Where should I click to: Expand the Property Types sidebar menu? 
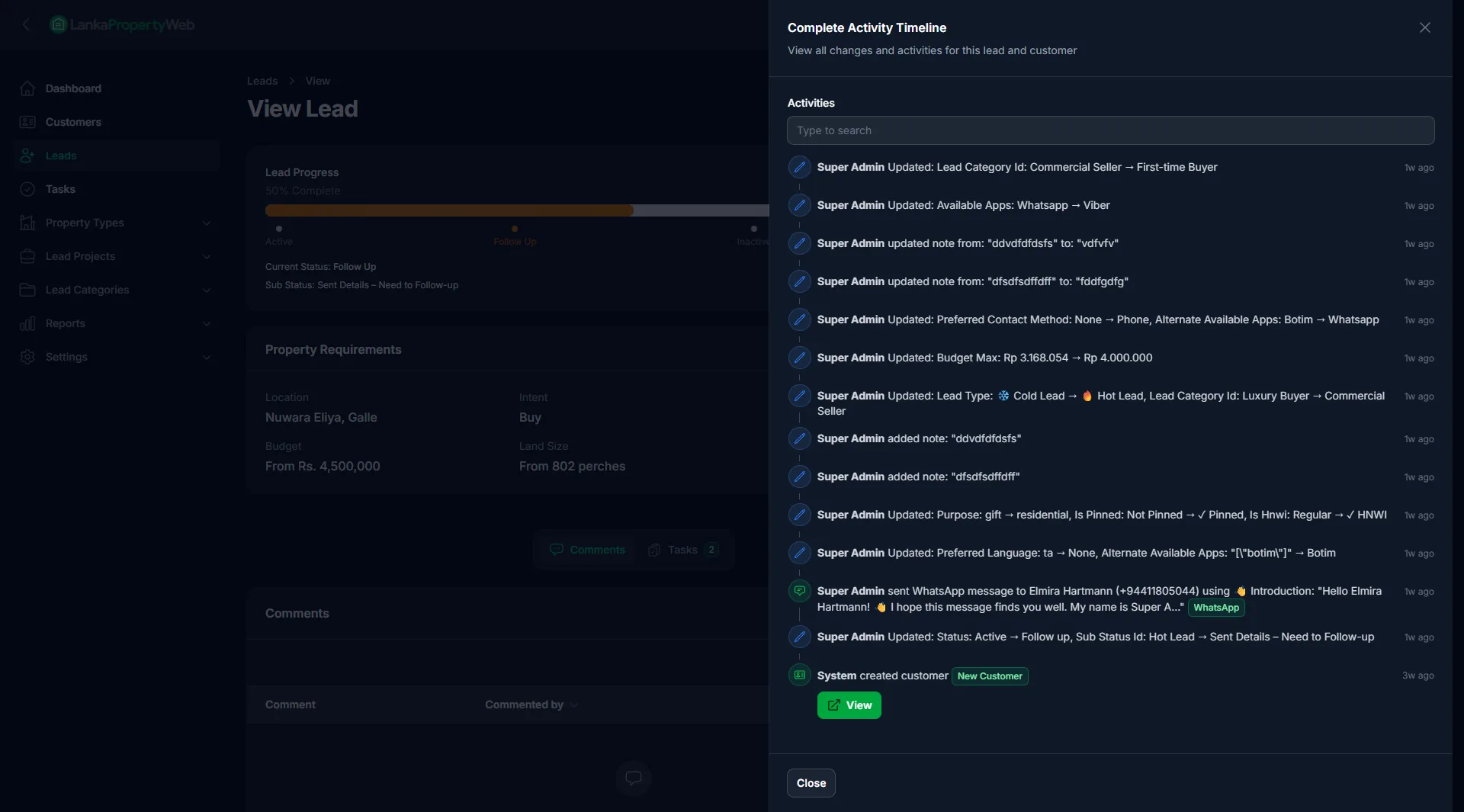tap(207, 223)
